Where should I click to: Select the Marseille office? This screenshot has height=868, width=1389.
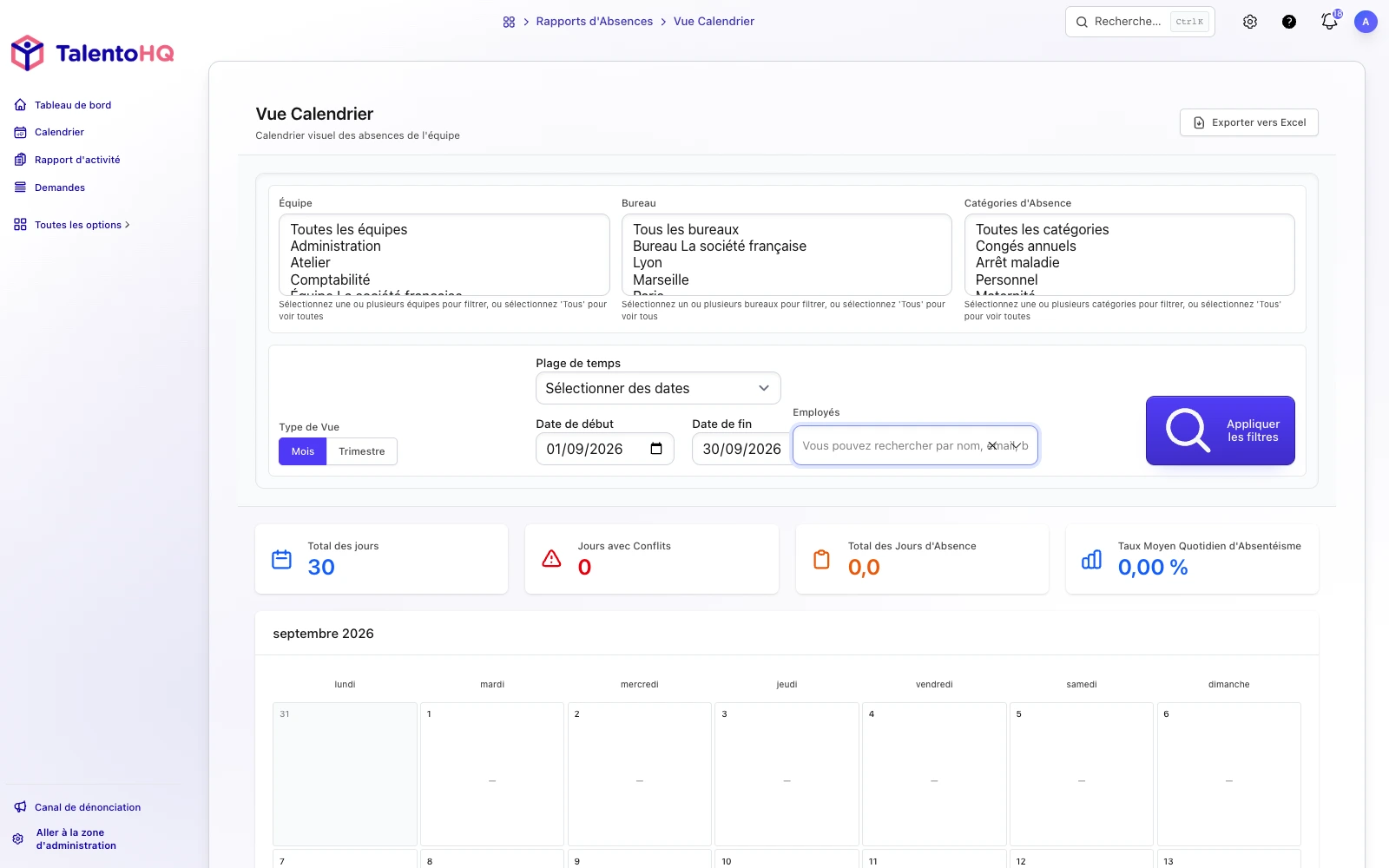pos(787,279)
